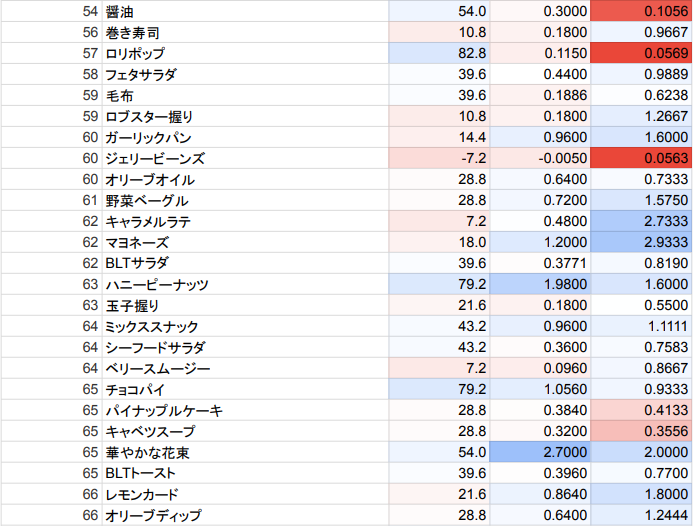This screenshot has width=693, height=526.
Task: Click the -7.2 cell in ジェリービーンズ row
Action: tap(440, 158)
